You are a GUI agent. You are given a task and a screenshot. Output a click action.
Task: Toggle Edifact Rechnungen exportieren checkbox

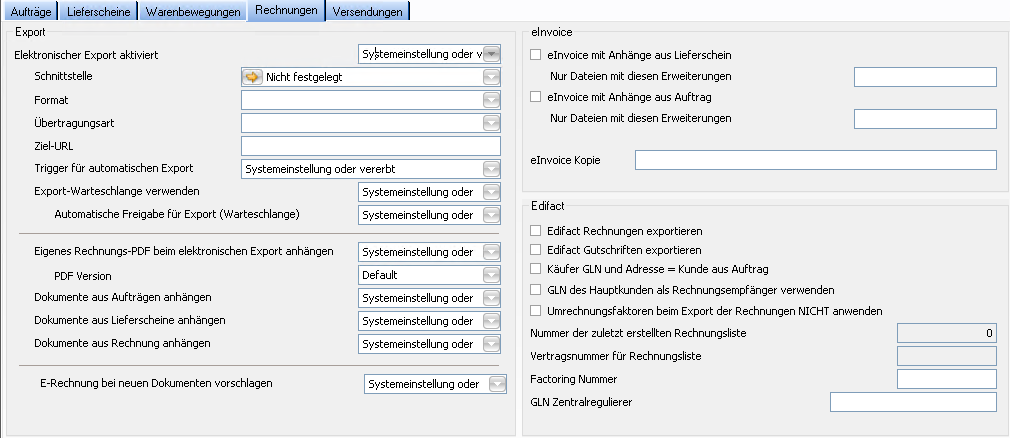coord(537,230)
